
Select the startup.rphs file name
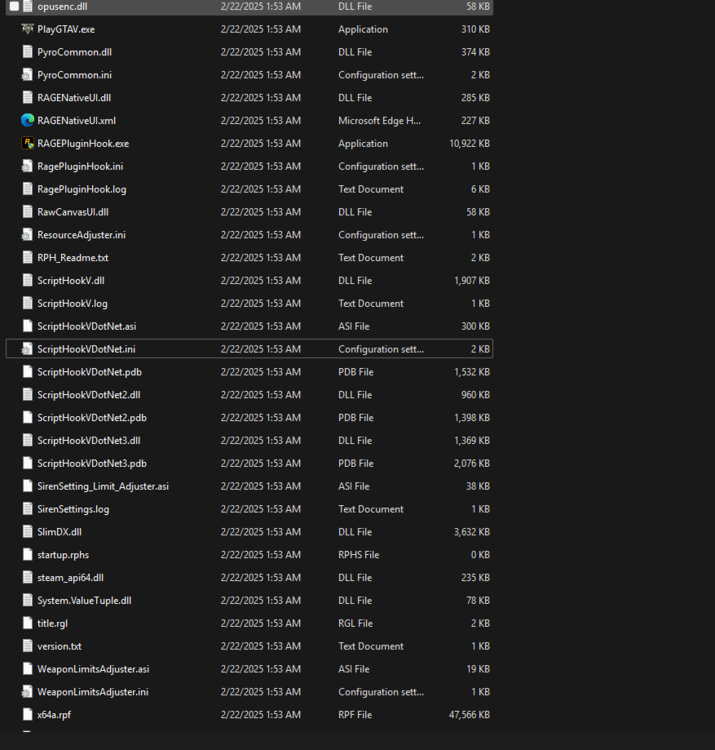pyautogui.click(x=63, y=555)
